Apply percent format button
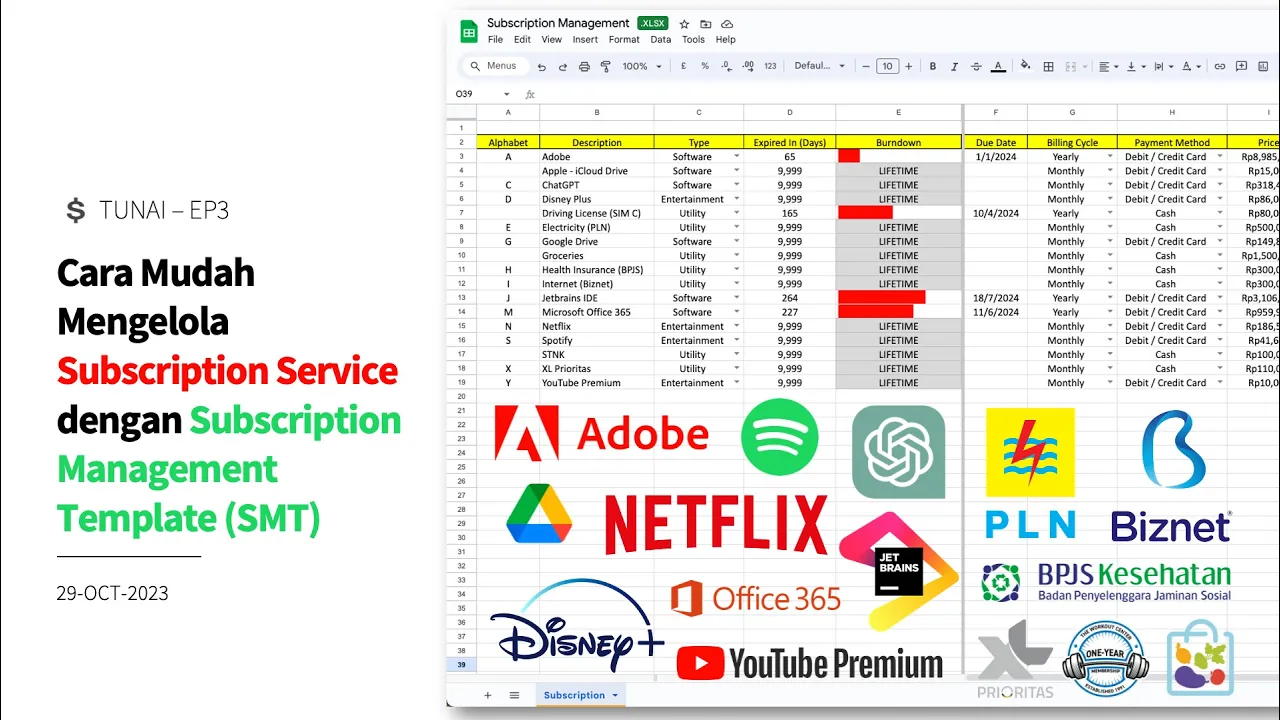This screenshot has width=1280, height=720. [x=705, y=66]
